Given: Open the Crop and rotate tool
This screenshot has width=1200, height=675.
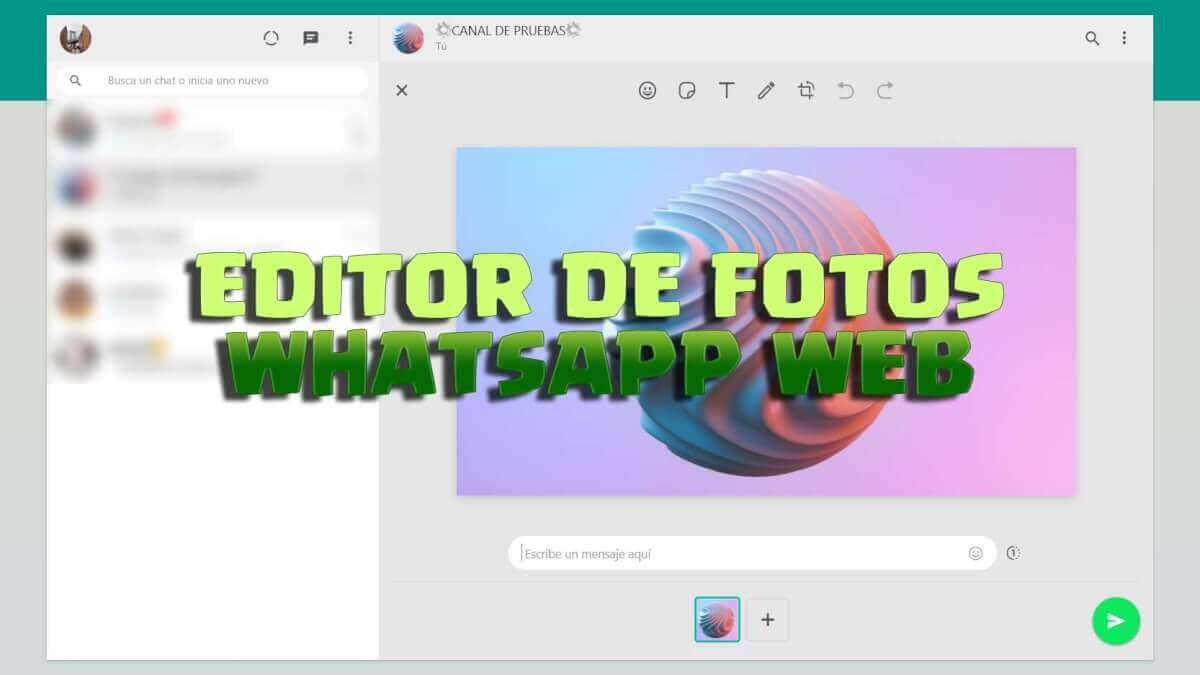Looking at the screenshot, I should coord(806,90).
